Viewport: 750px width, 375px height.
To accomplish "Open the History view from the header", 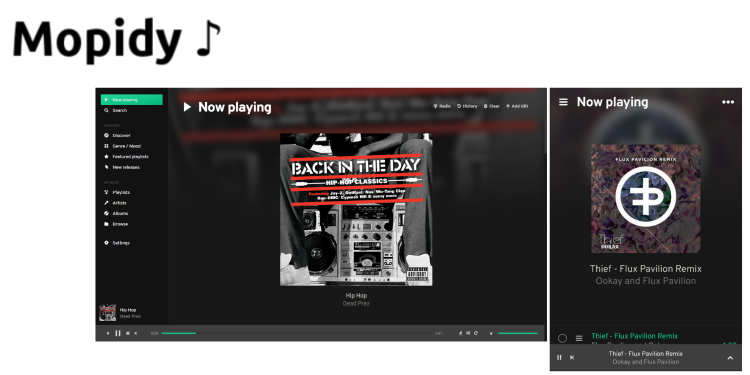I will (x=467, y=106).
